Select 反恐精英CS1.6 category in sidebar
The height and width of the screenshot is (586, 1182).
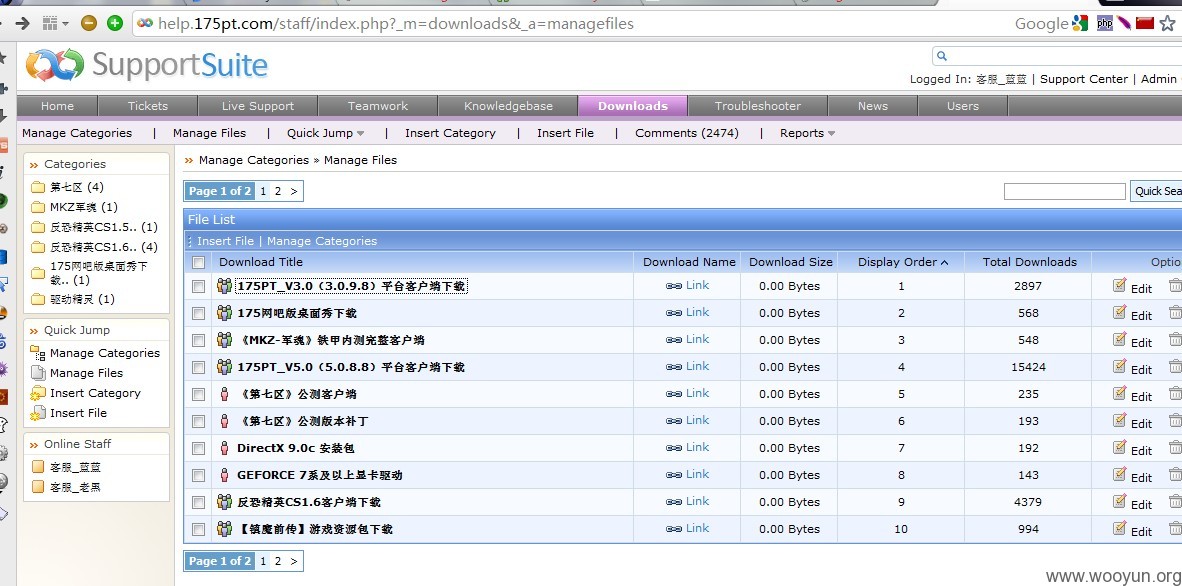pos(104,247)
